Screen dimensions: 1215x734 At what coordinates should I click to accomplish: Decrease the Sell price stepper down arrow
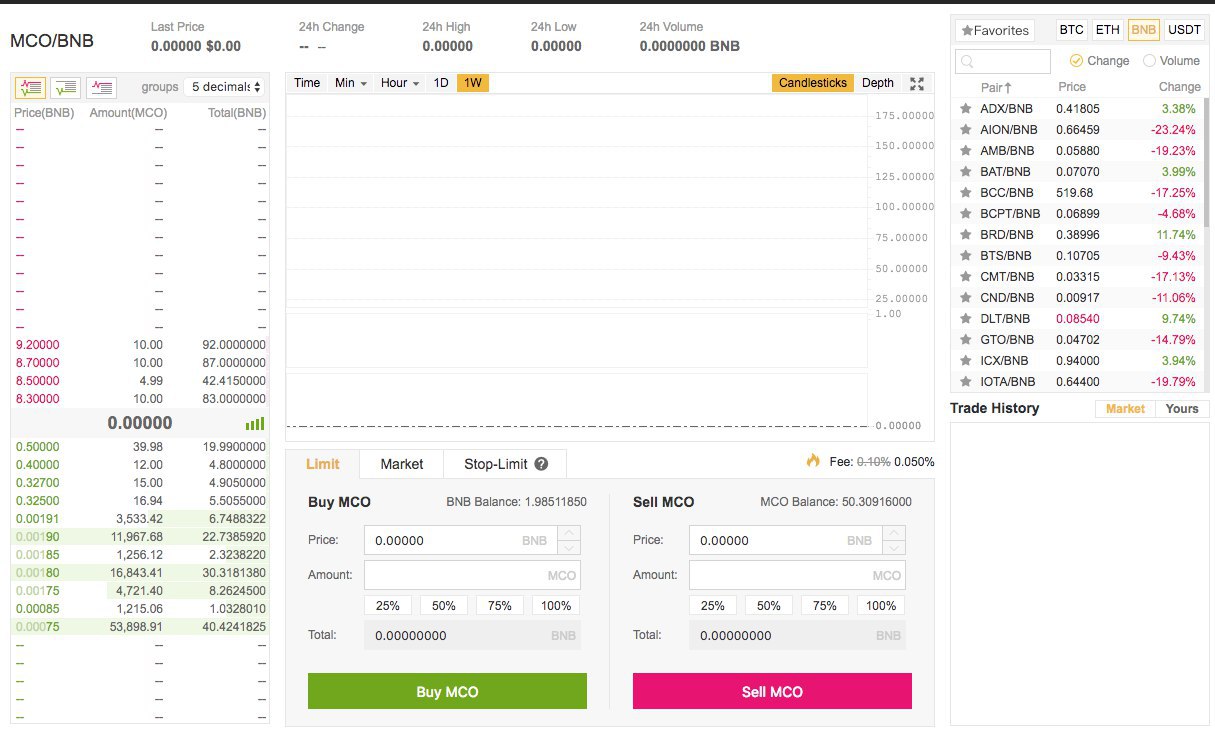[894, 547]
